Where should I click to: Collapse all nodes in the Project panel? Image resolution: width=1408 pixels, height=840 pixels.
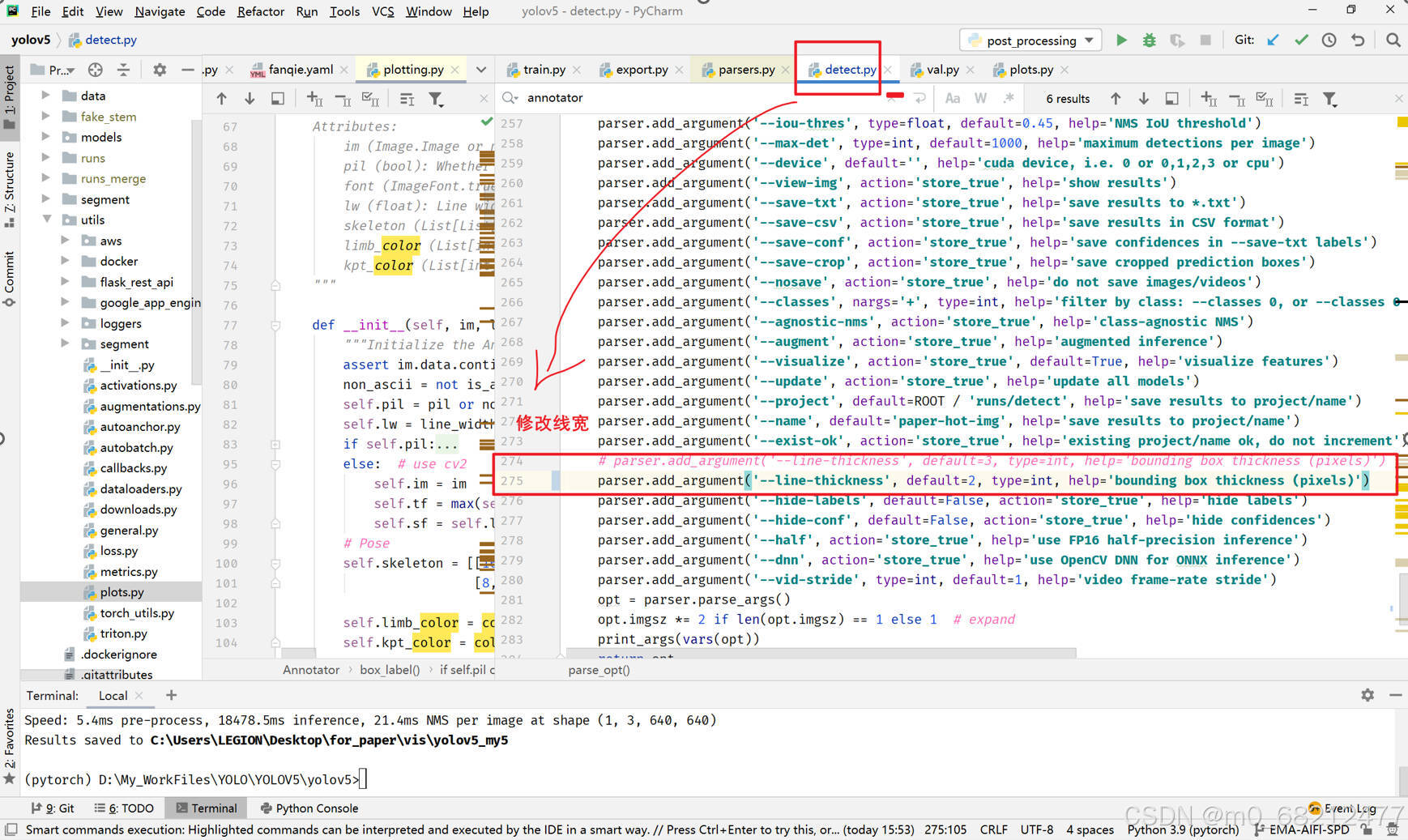pos(123,70)
